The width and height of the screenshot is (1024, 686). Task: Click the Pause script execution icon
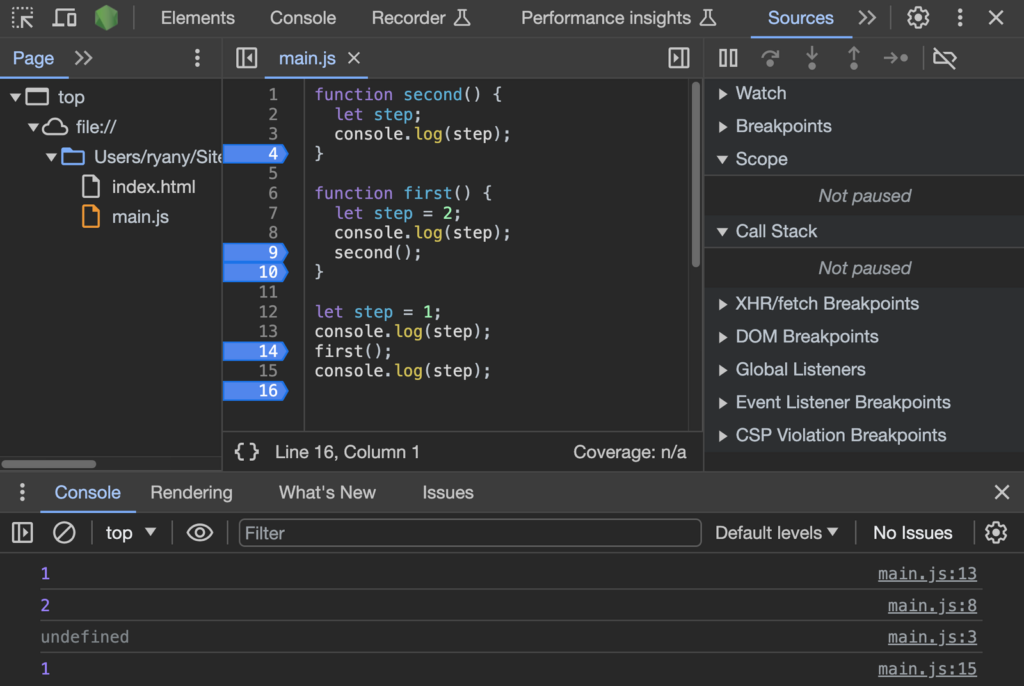[728, 58]
